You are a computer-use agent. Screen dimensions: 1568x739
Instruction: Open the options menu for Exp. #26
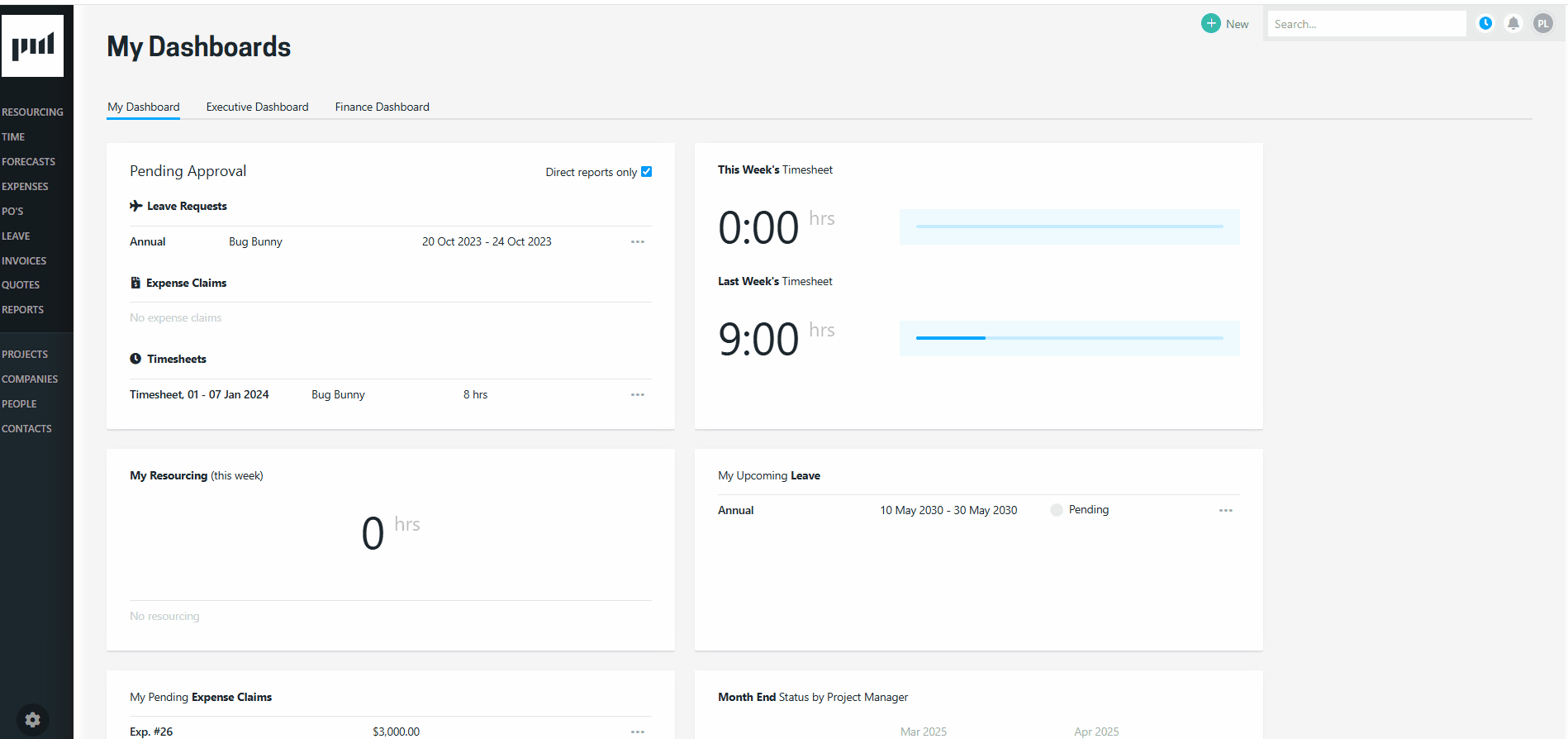pos(638,732)
